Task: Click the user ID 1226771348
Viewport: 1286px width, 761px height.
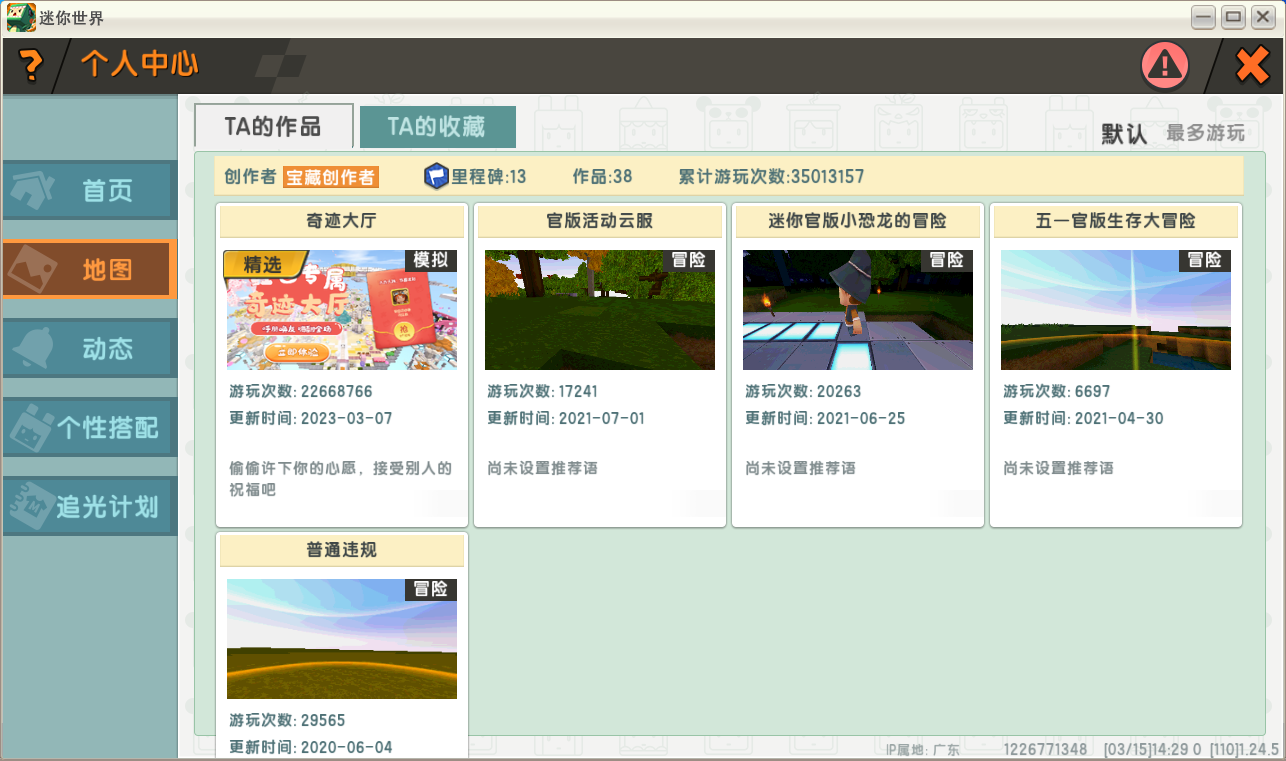Action: click(x=1045, y=749)
